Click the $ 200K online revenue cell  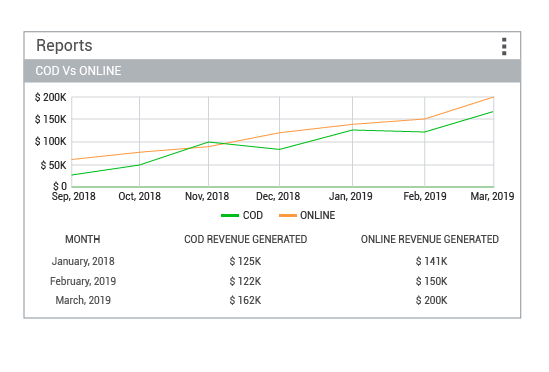coord(431,300)
